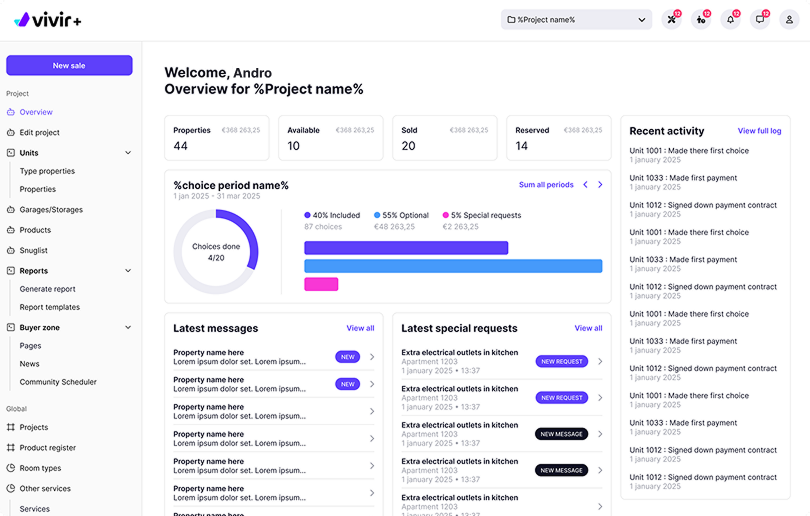This screenshot has height=516, width=810.
Task: Click Sum all periods link
Action: [x=546, y=185]
